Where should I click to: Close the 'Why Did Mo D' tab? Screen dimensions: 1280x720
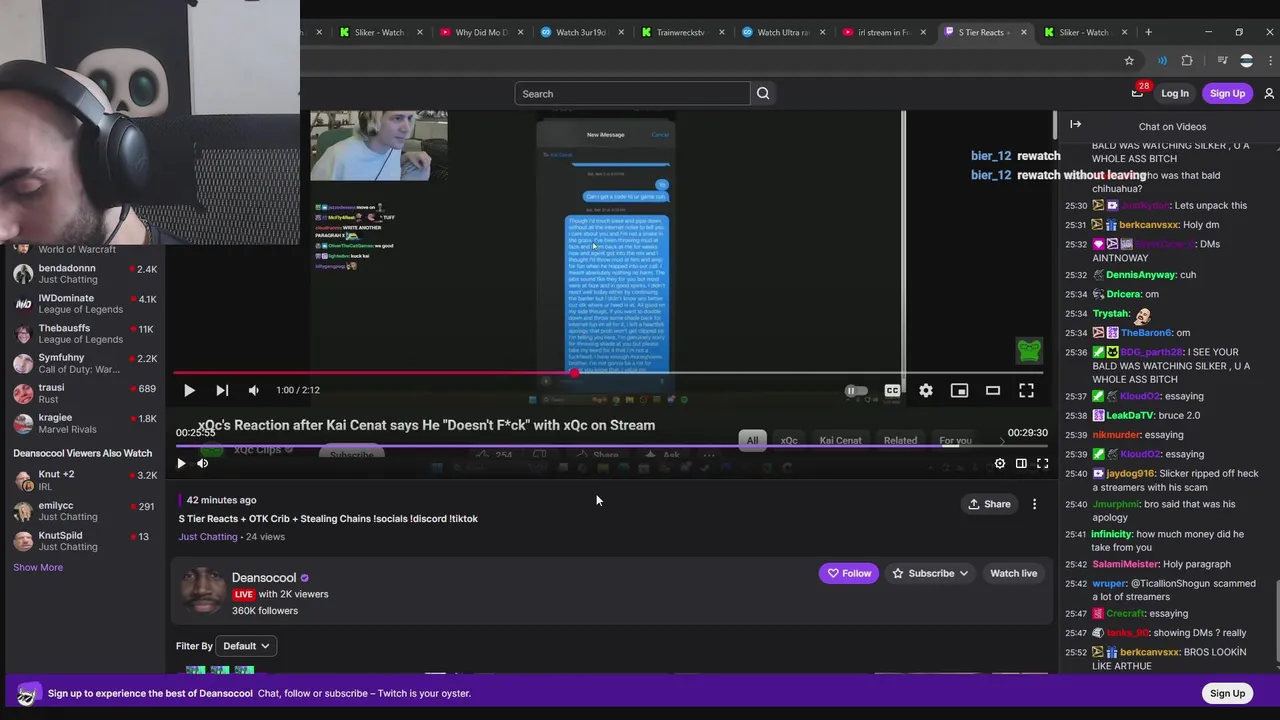point(521,32)
